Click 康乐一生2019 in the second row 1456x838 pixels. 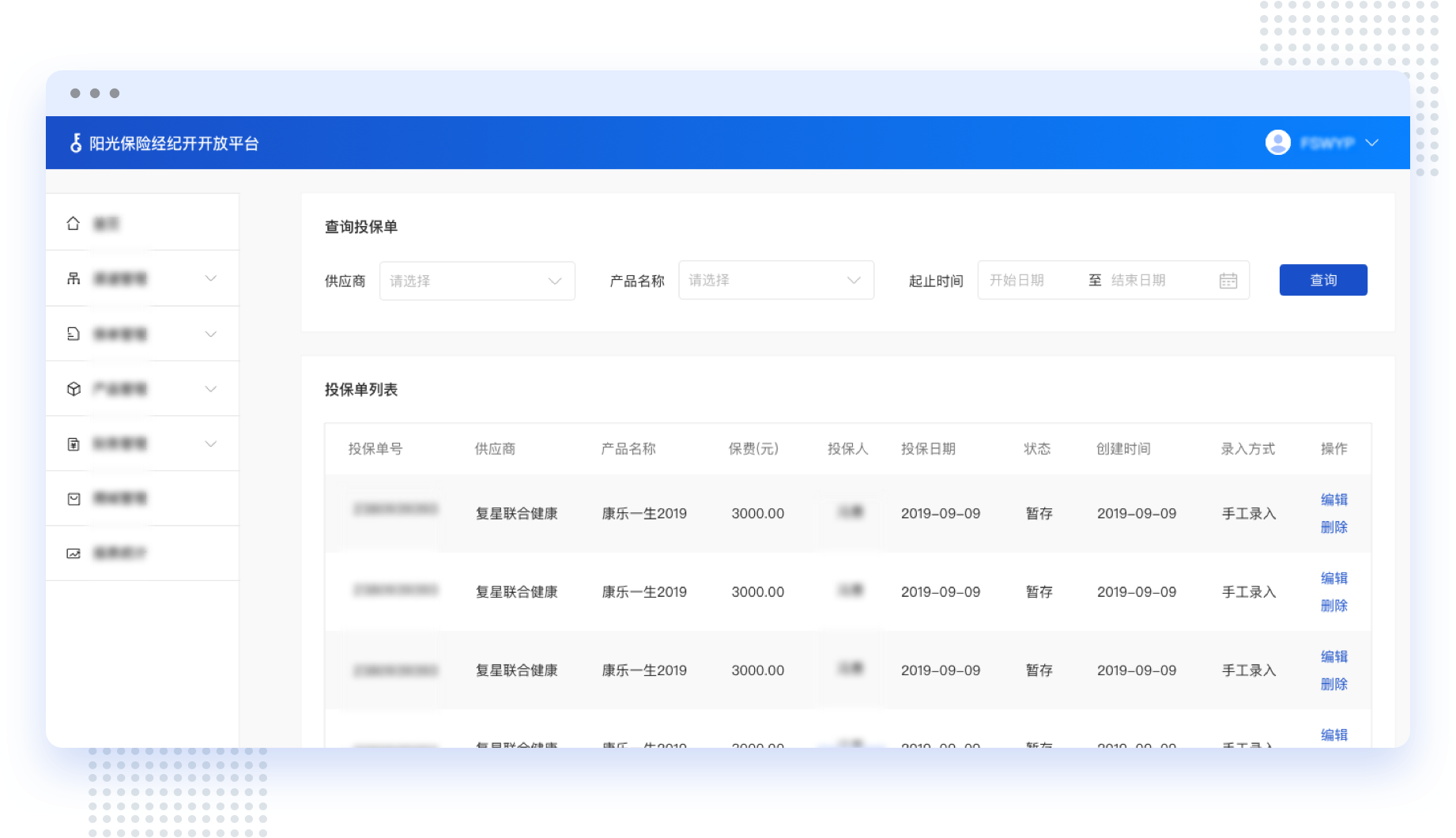coord(644,592)
